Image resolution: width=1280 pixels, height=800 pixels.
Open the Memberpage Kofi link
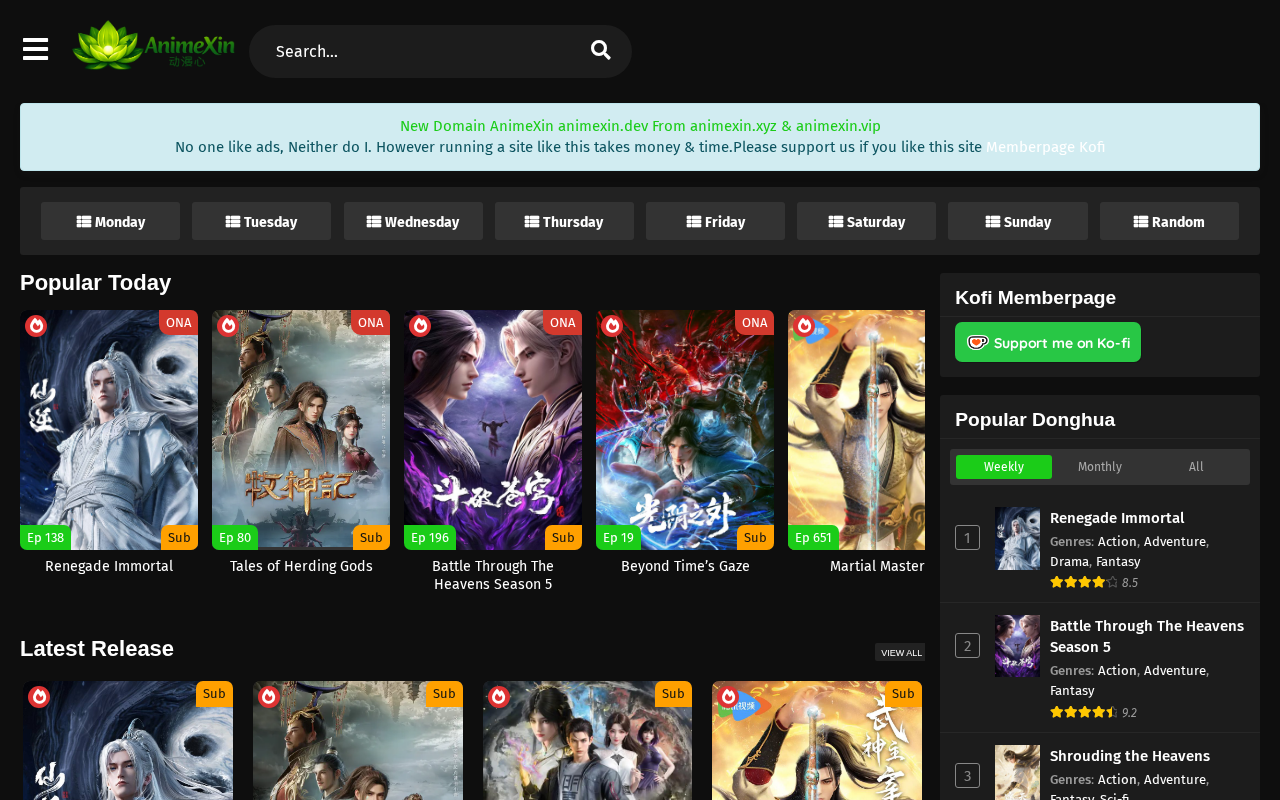tap(1046, 147)
